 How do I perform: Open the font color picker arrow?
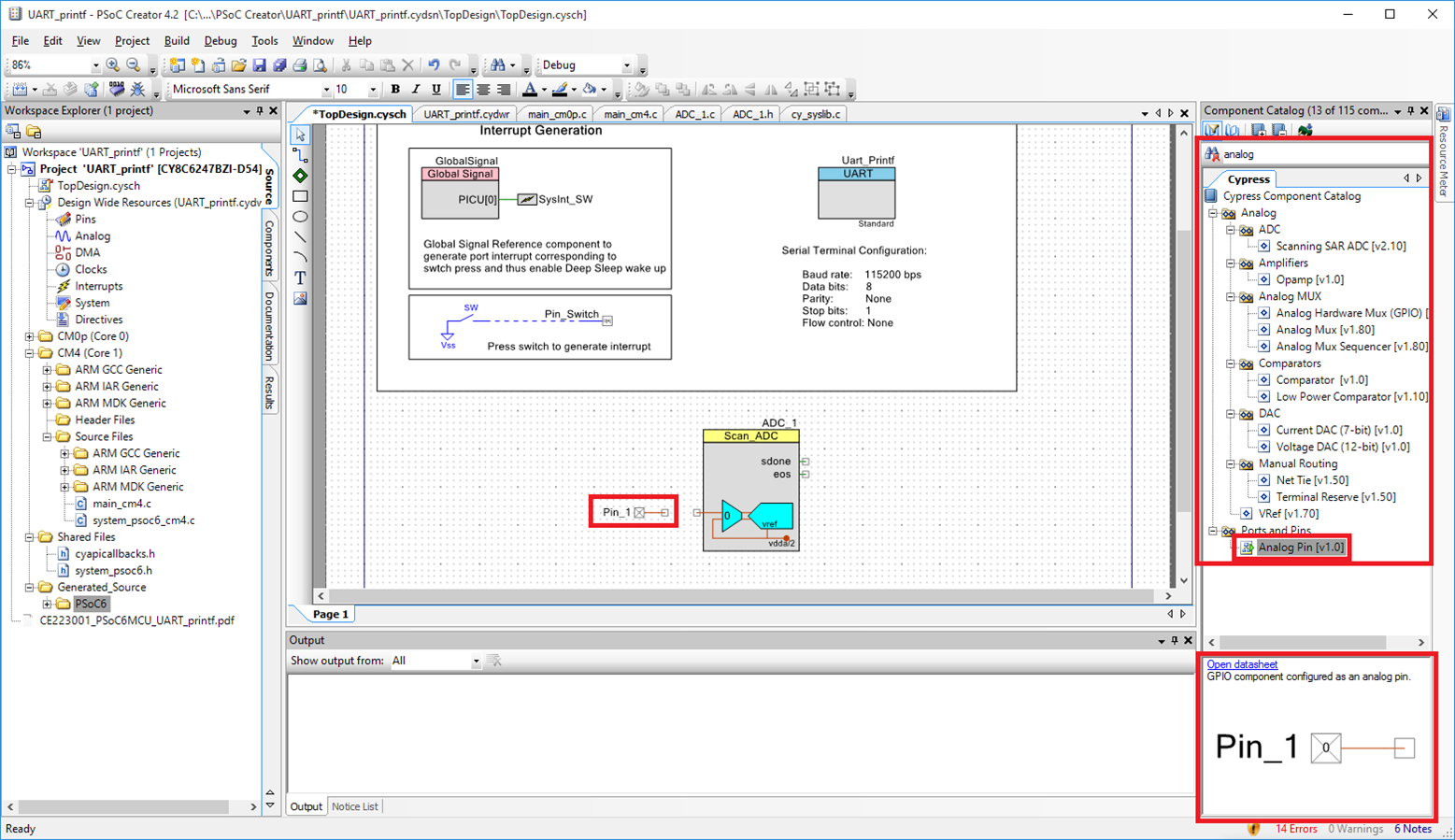click(x=544, y=91)
